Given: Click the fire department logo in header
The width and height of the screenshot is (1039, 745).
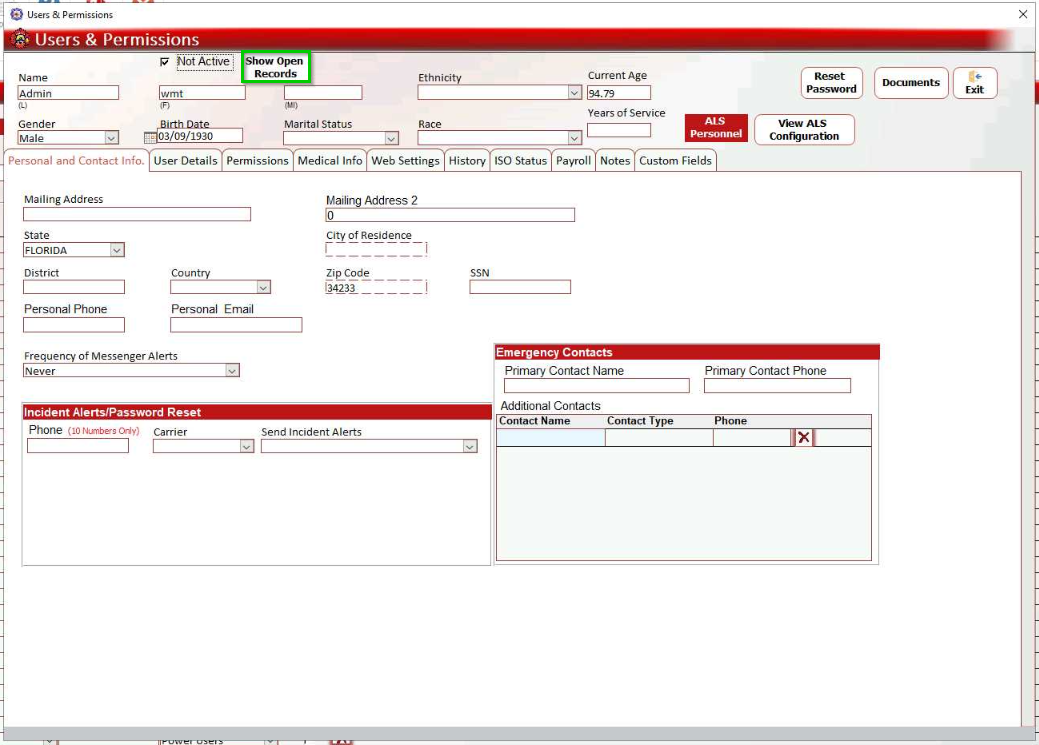Looking at the screenshot, I should 20,40.
